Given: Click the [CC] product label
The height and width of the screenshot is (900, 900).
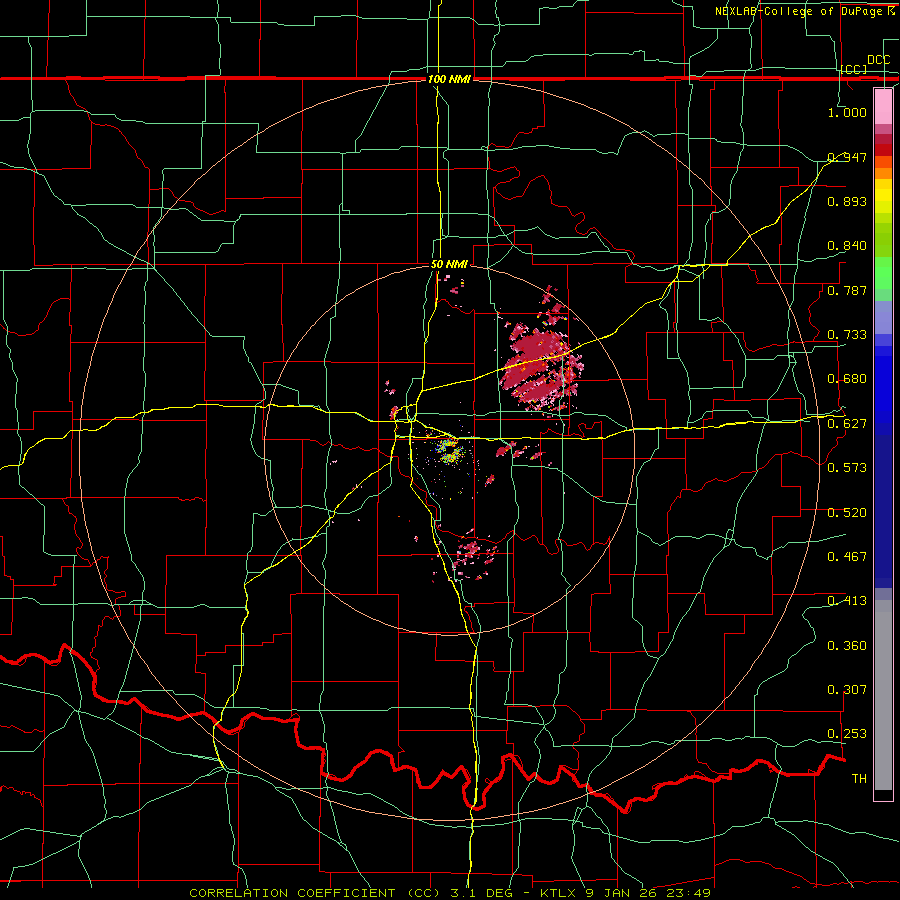Looking at the screenshot, I should click(854, 69).
